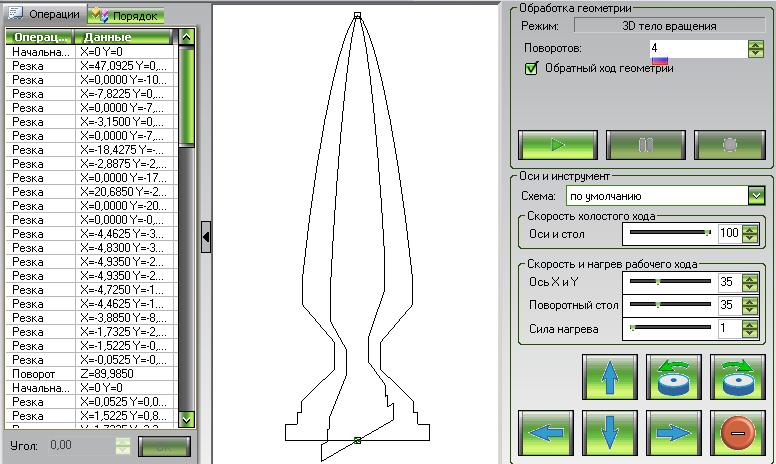
Task: Click the red round minus button
Action: [738, 433]
